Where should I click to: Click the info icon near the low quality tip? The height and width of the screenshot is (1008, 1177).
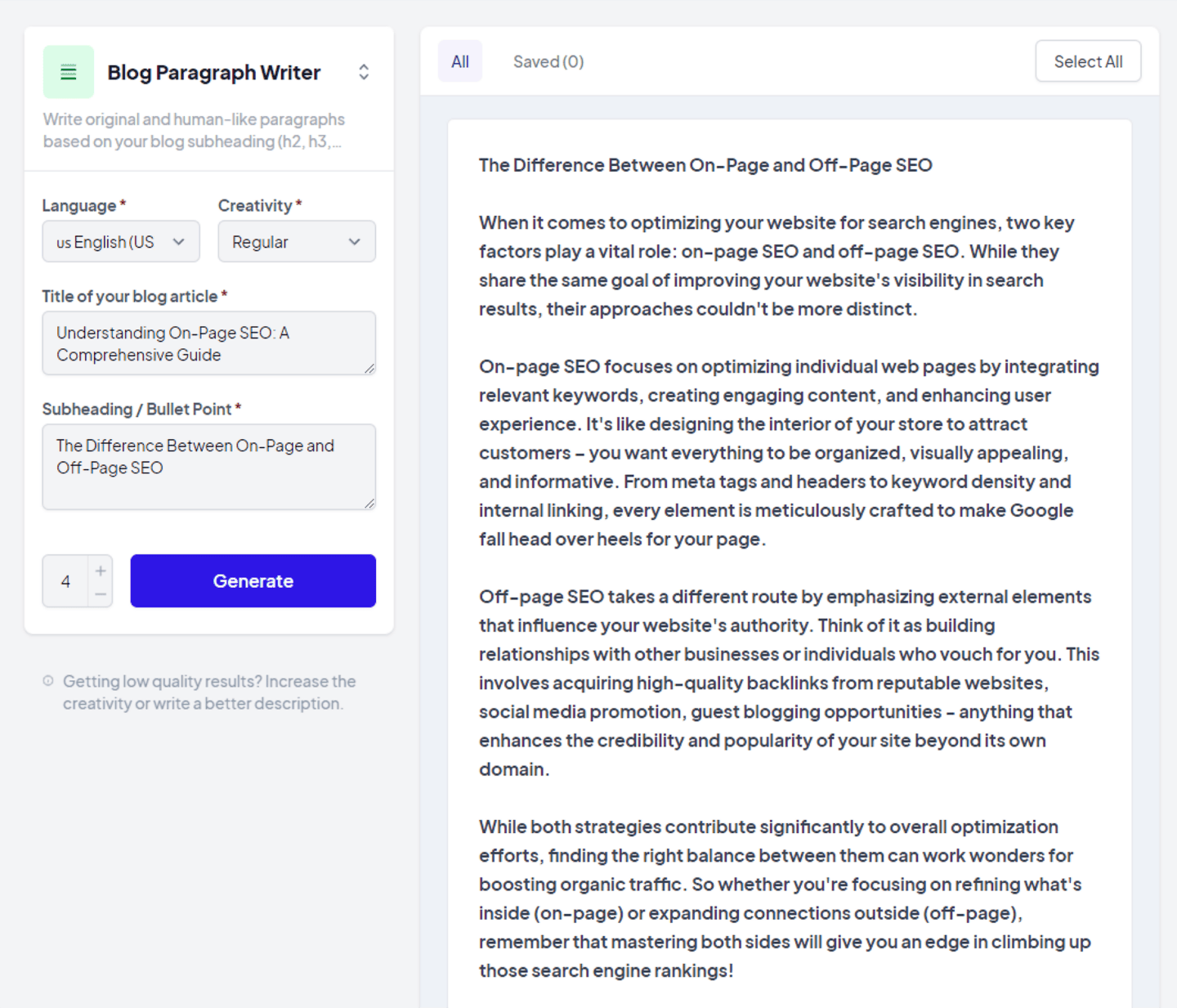(48, 680)
